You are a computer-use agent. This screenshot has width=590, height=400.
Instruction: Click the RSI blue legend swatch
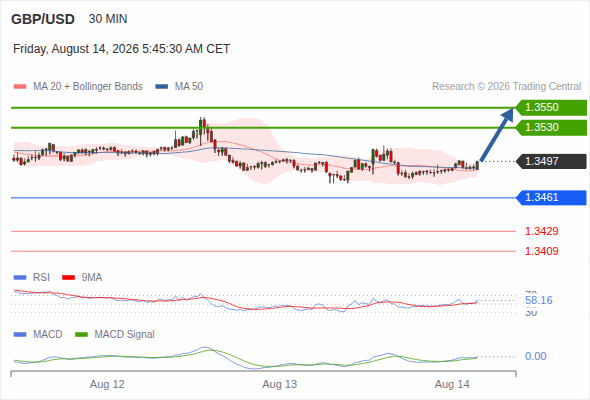tap(20, 278)
